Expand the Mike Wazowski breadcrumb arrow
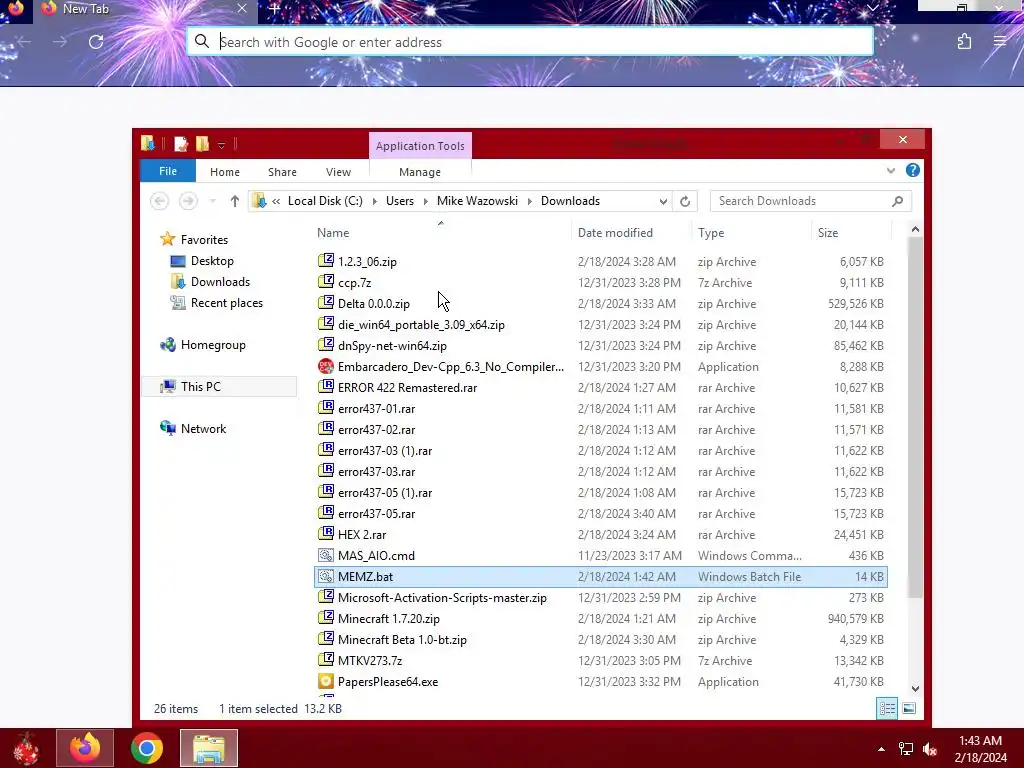This screenshot has height=768, width=1024. pyautogui.click(x=529, y=201)
